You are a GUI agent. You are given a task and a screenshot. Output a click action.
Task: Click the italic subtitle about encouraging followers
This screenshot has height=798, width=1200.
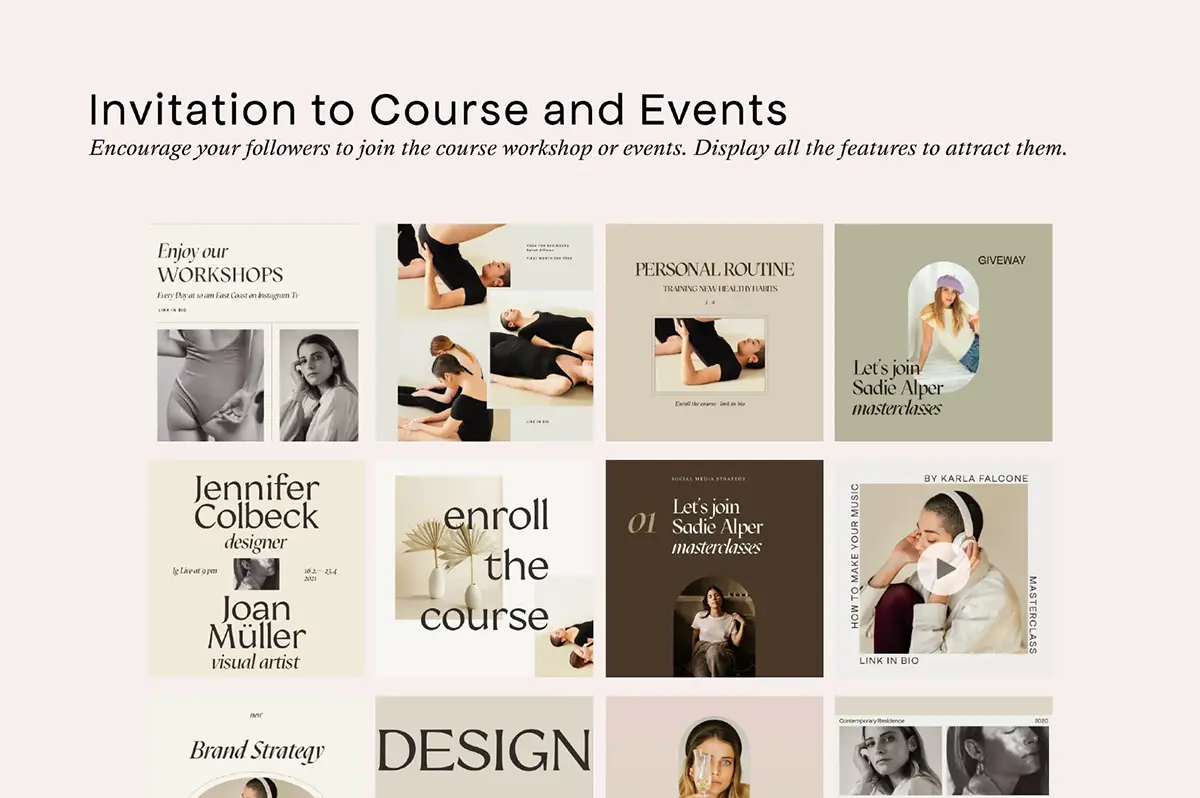tap(578, 148)
